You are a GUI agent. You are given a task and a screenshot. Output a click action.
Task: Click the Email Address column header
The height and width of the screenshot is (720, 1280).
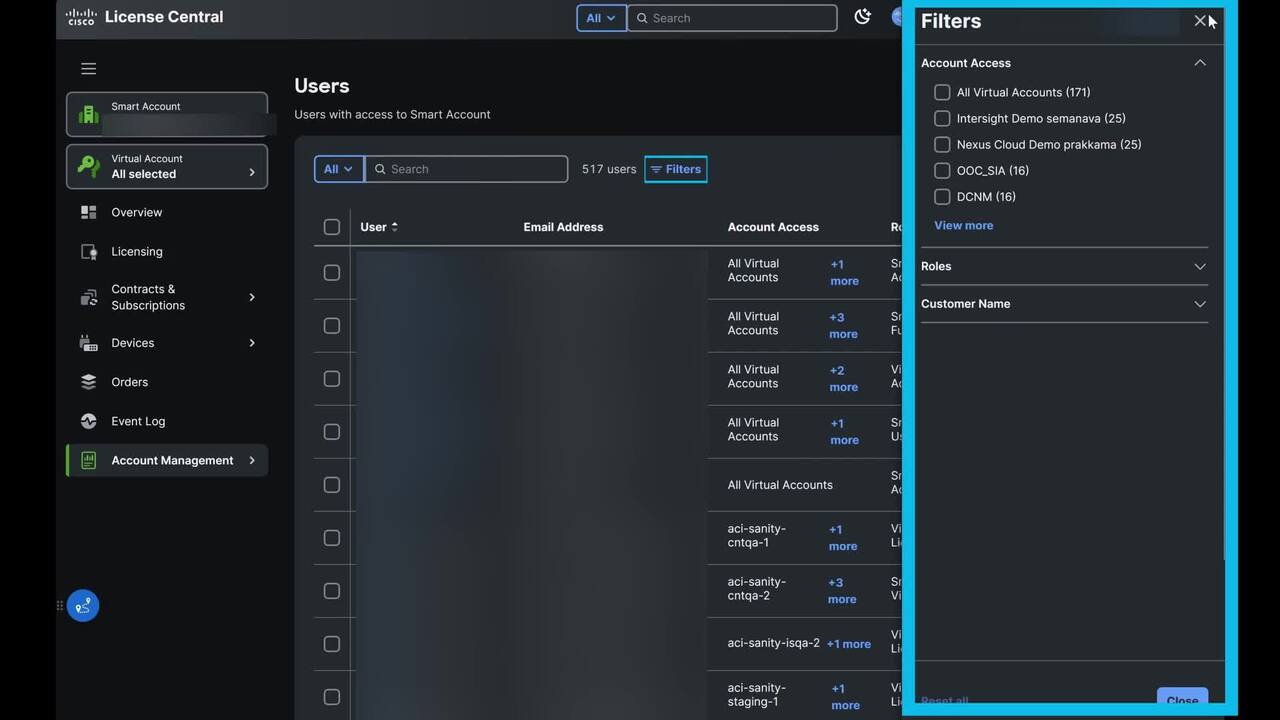tap(563, 227)
